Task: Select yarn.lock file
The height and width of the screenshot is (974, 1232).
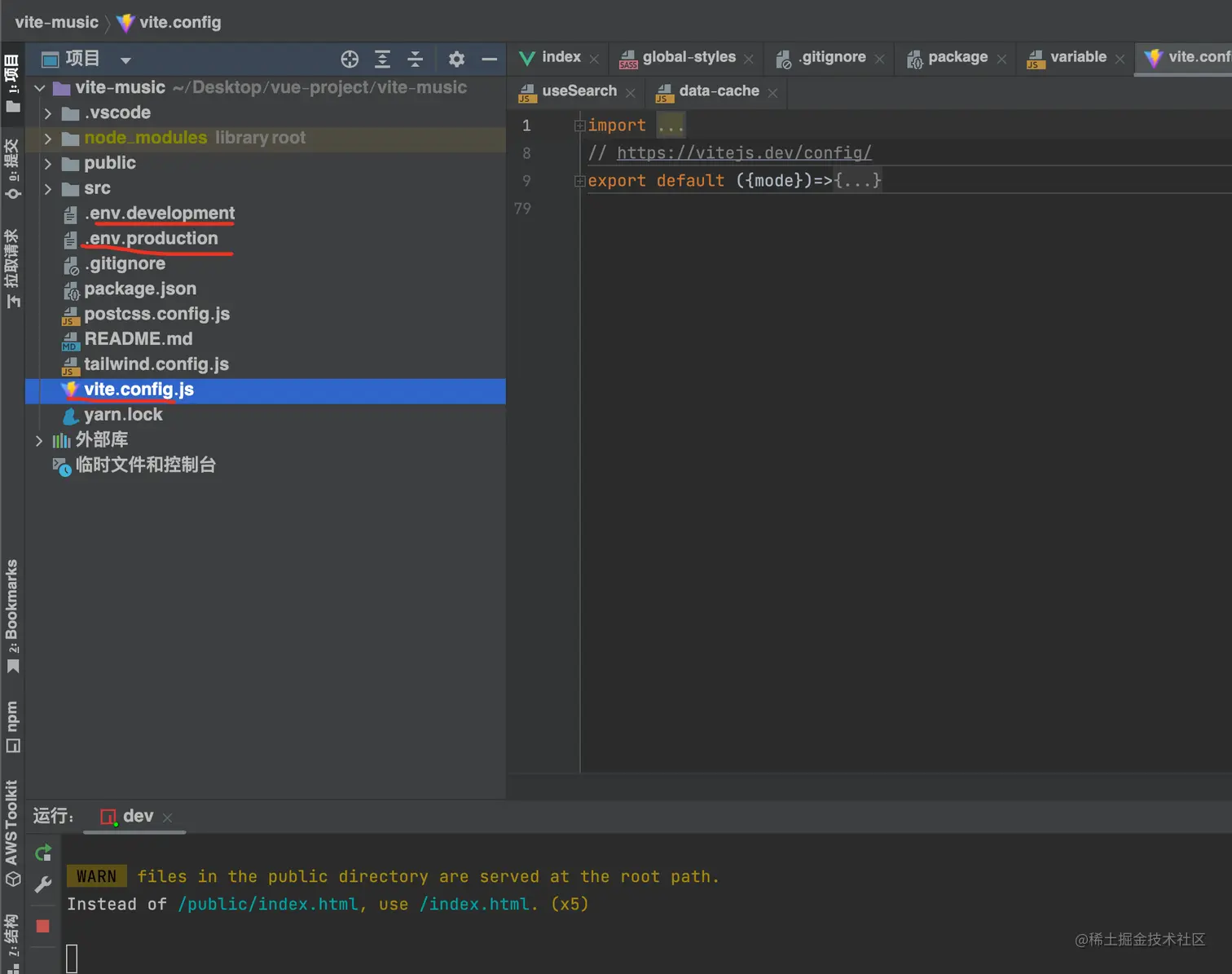Action: point(123,415)
